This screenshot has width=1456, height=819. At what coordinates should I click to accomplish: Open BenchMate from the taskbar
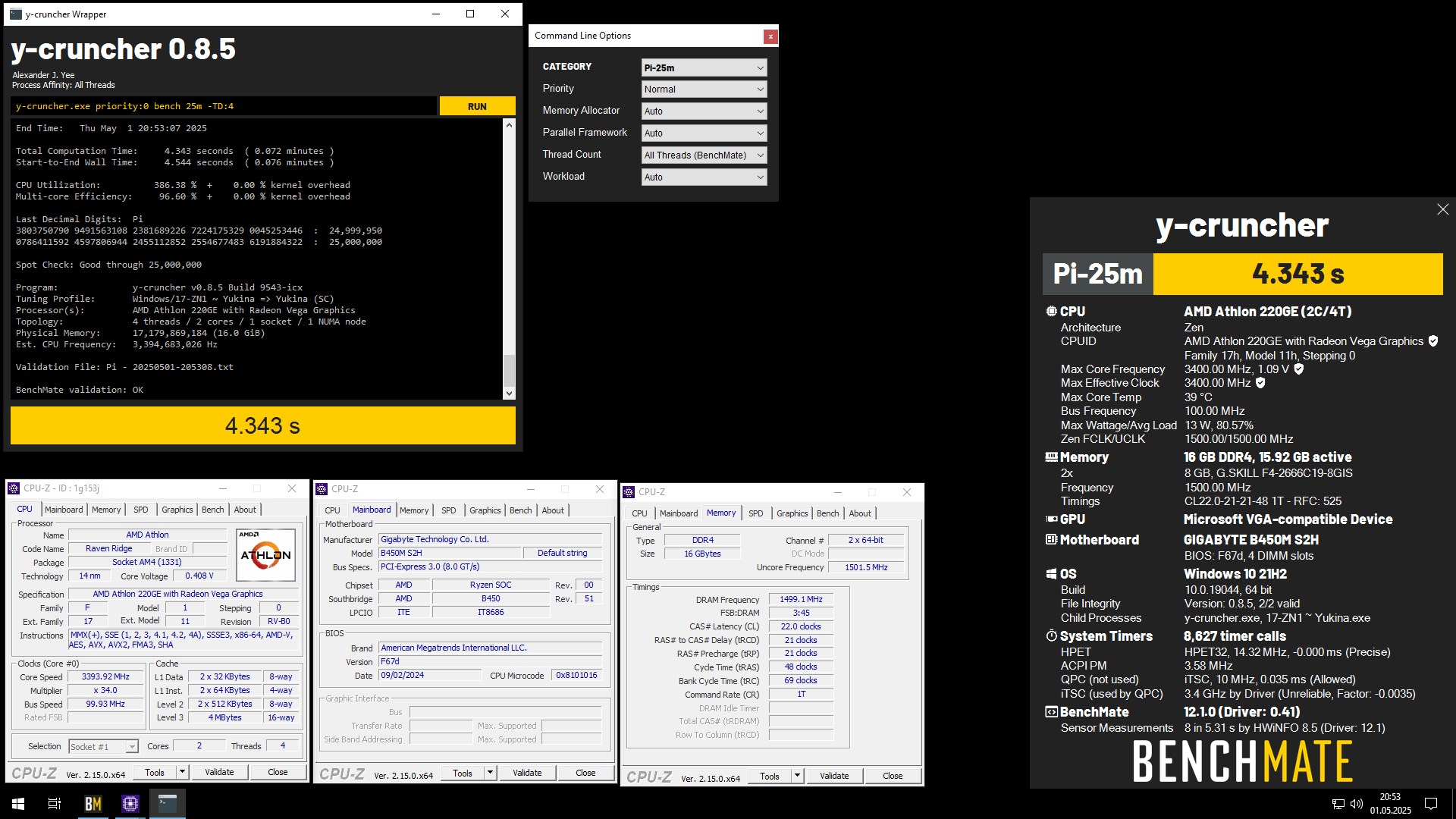(93, 804)
